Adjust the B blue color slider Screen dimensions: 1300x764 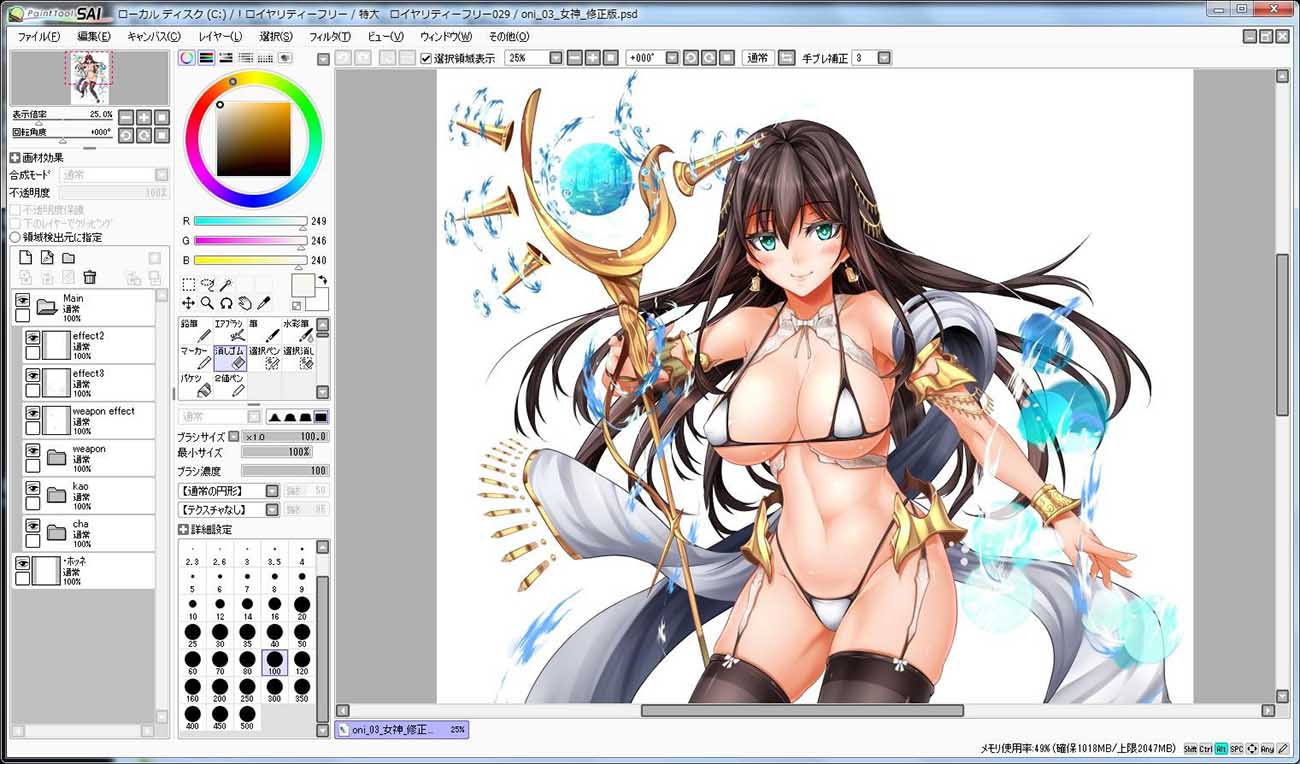[250, 260]
